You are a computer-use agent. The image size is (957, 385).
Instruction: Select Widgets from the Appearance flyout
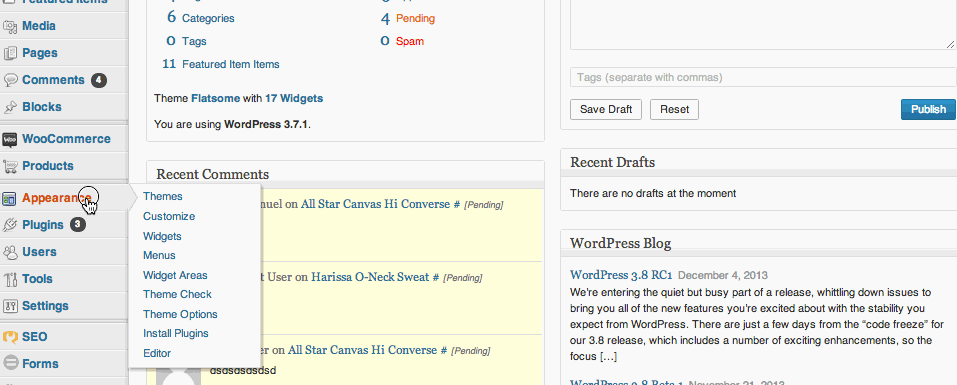(162, 236)
